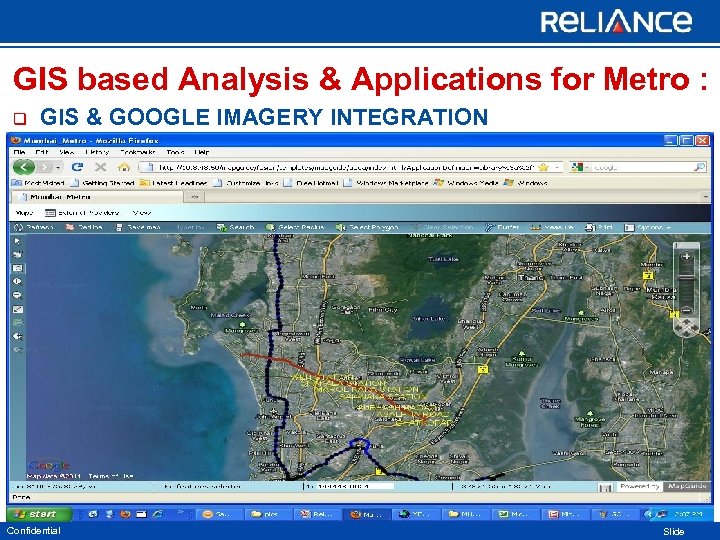Open the Latest Headlines feed bookmark
This screenshot has height=540, width=720.
point(174,183)
